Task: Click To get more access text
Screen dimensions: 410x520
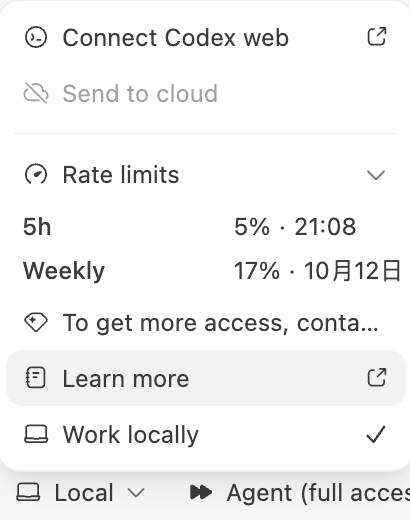Action: pos(221,323)
